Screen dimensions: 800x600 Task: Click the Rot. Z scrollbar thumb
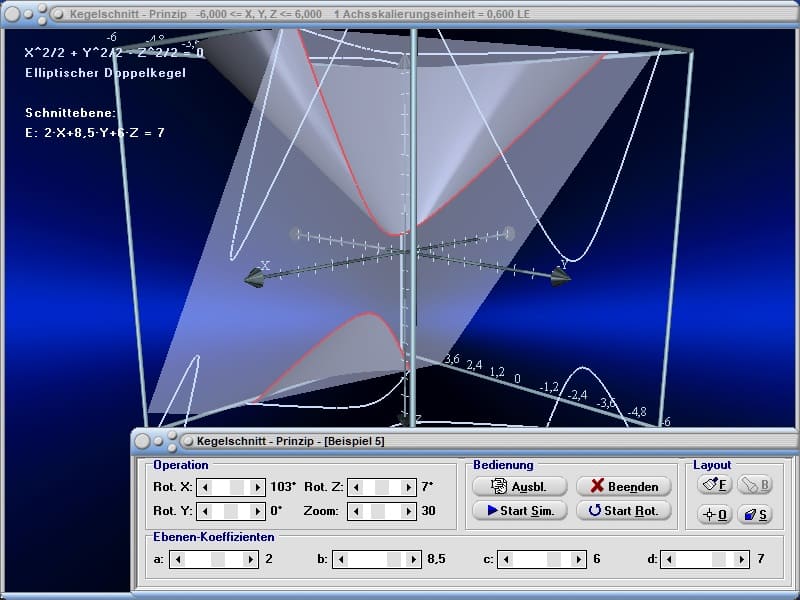tap(382, 487)
